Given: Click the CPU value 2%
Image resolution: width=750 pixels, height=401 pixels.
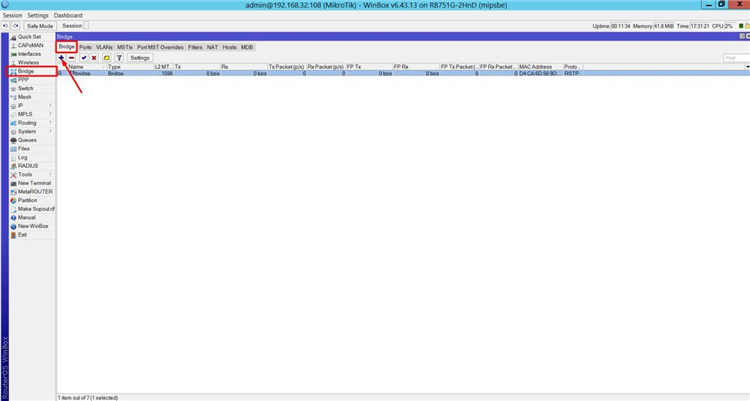Looking at the screenshot, I should (728, 26).
